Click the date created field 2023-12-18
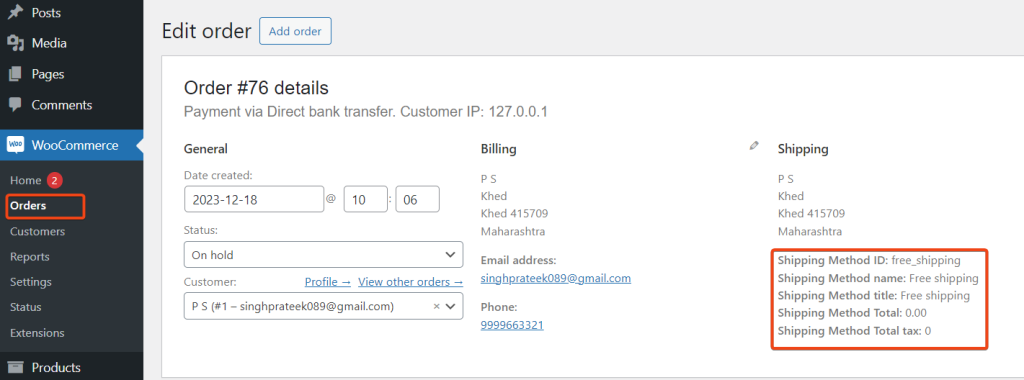 pyautogui.click(x=254, y=199)
